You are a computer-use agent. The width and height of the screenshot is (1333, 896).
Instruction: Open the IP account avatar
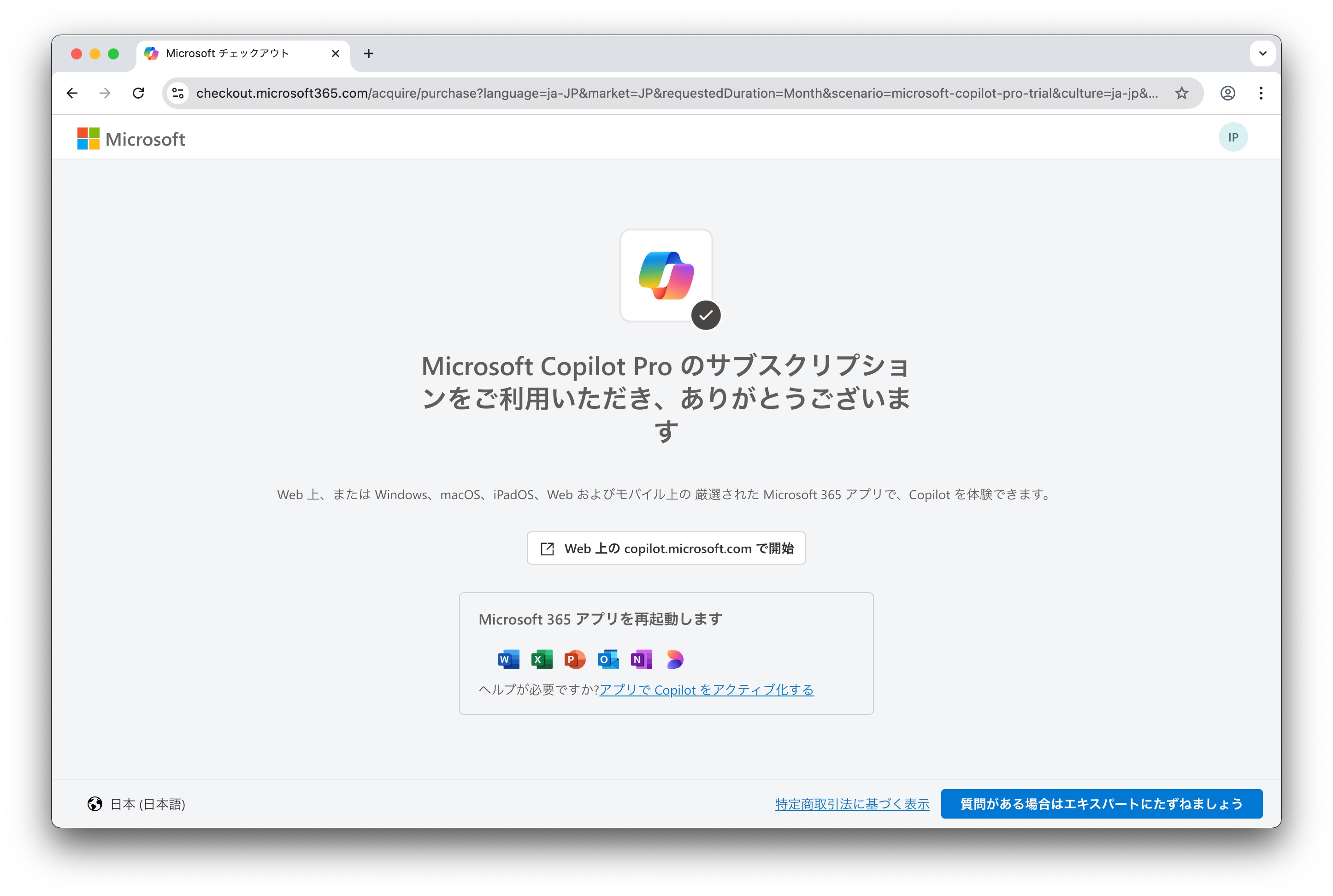point(1233,138)
